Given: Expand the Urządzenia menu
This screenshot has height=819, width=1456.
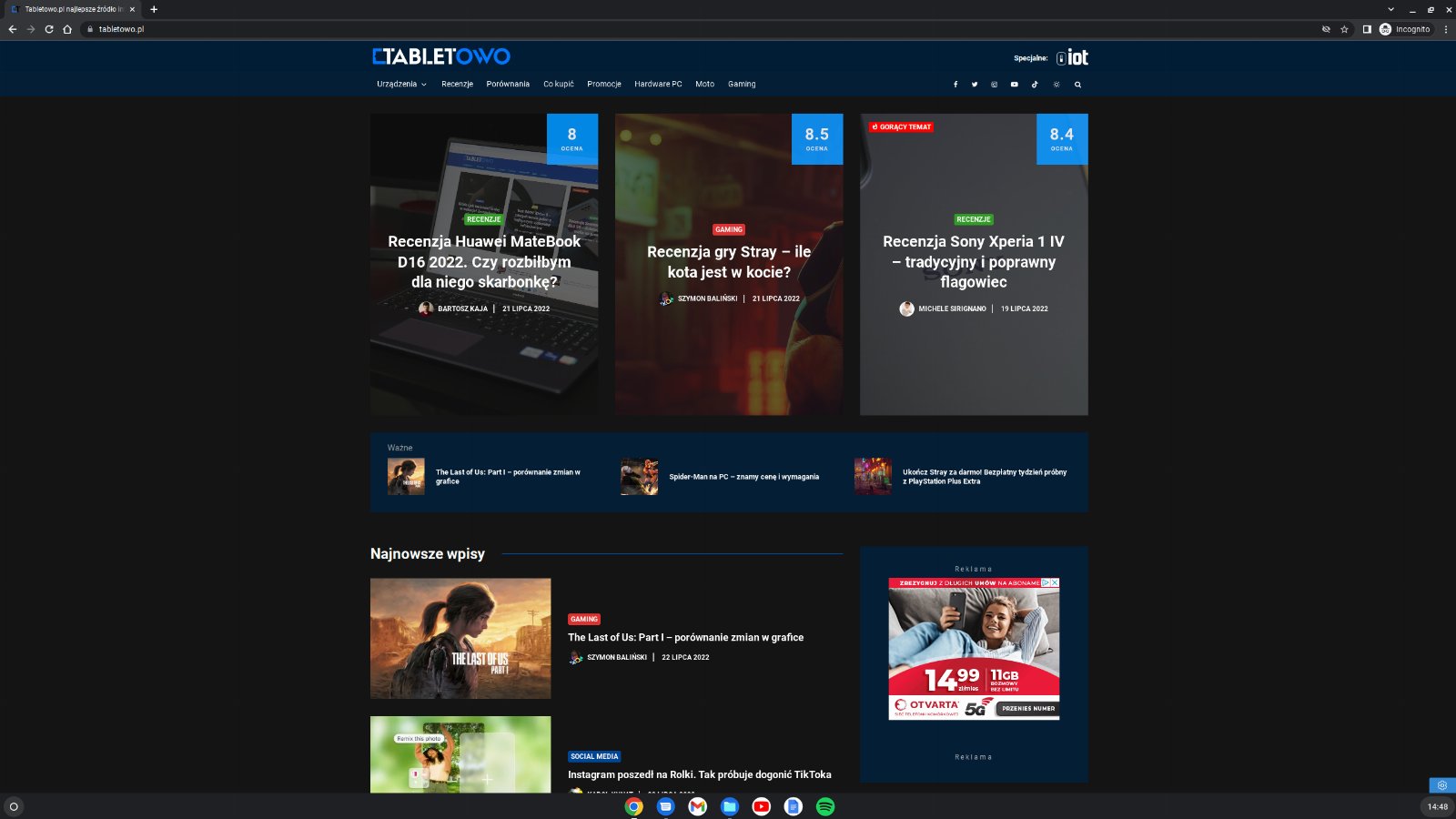Looking at the screenshot, I should point(401,84).
